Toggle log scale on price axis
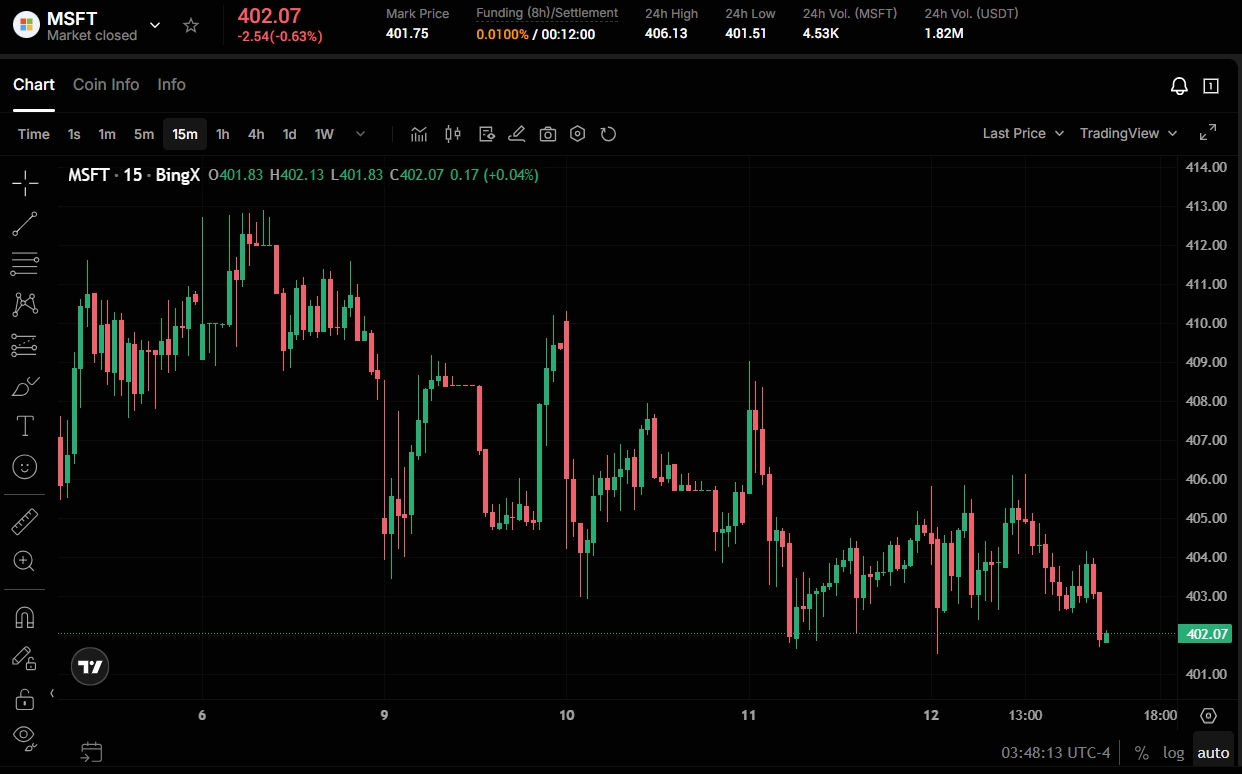 [1173, 753]
